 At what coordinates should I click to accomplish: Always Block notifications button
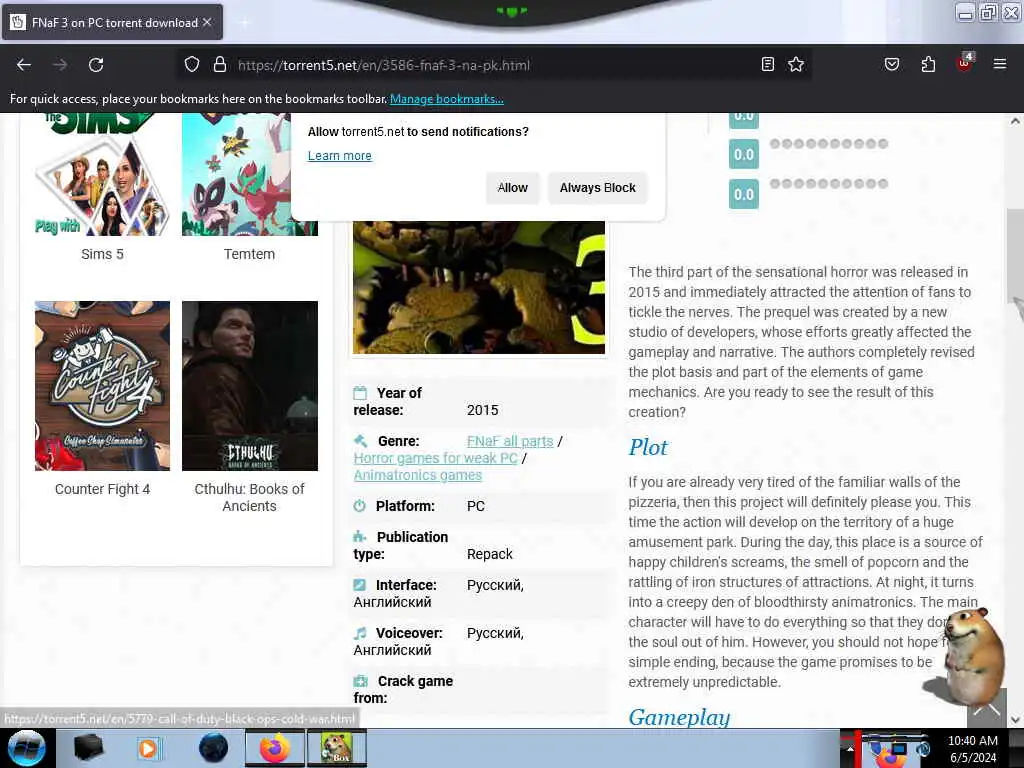click(598, 188)
